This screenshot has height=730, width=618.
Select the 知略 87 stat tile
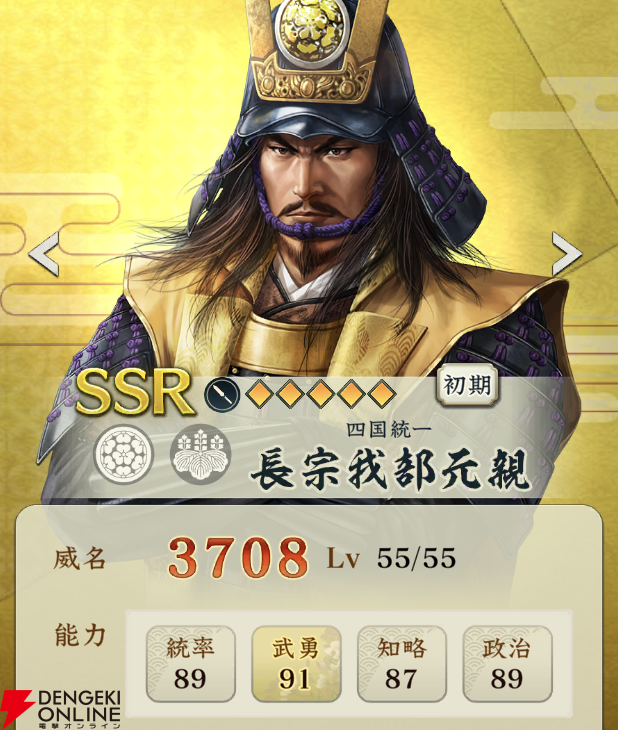401,663
